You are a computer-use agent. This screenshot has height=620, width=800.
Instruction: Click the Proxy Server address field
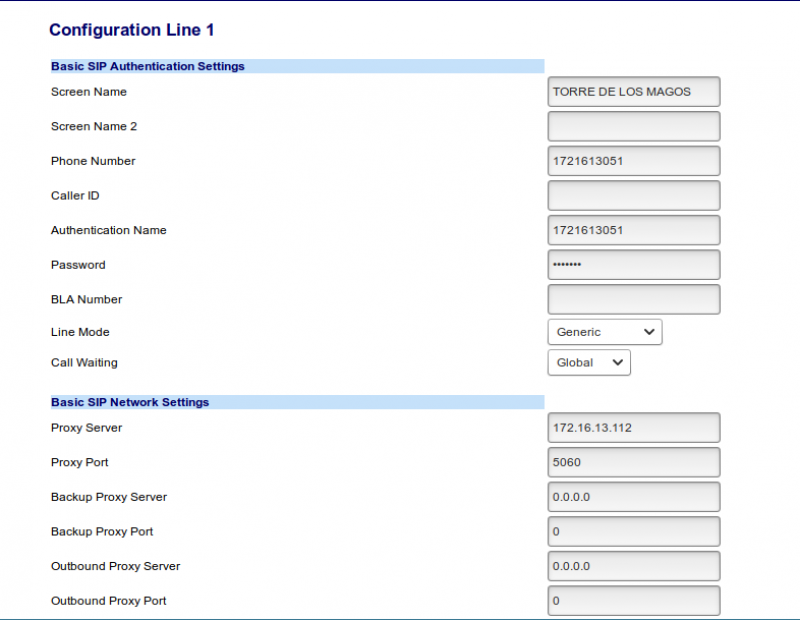(633, 428)
